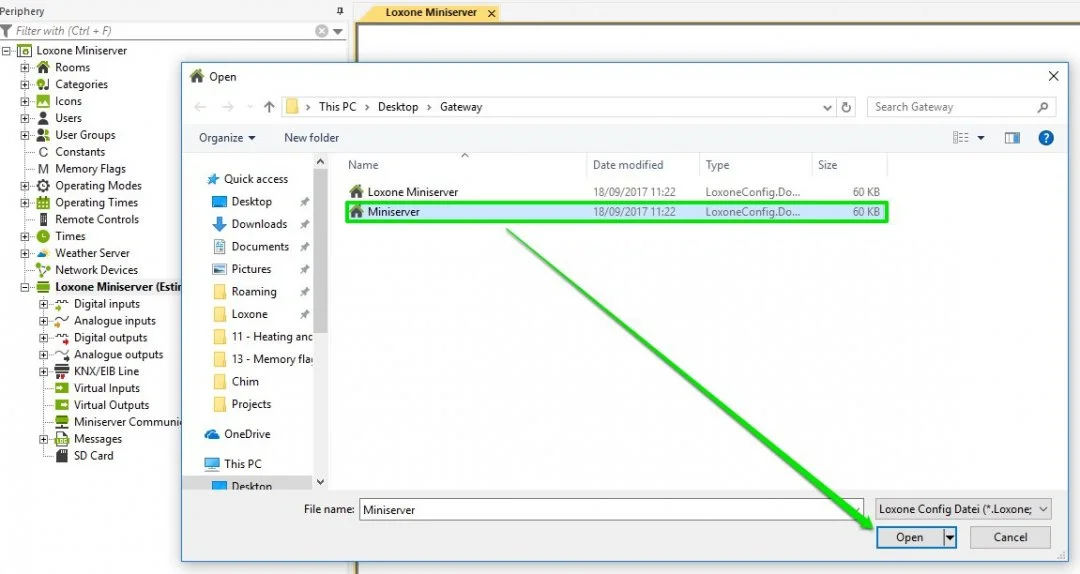The width and height of the screenshot is (1080, 574).
Task: Open the Organize dropdown menu
Action: (x=227, y=138)
